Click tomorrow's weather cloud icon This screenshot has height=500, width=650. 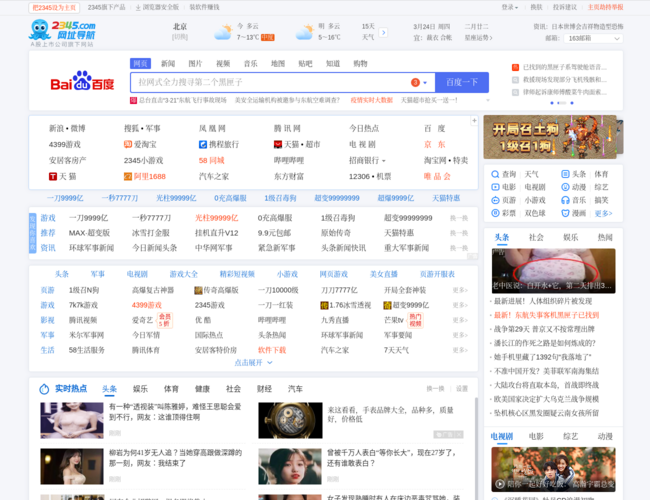pos(305,32)
